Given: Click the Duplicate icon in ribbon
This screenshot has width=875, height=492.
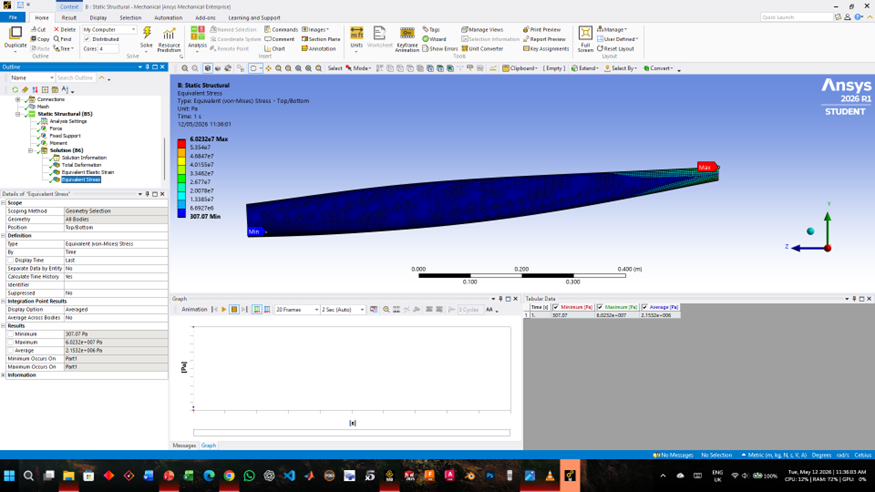Looking at the screenshot, I should pos(15,37).
